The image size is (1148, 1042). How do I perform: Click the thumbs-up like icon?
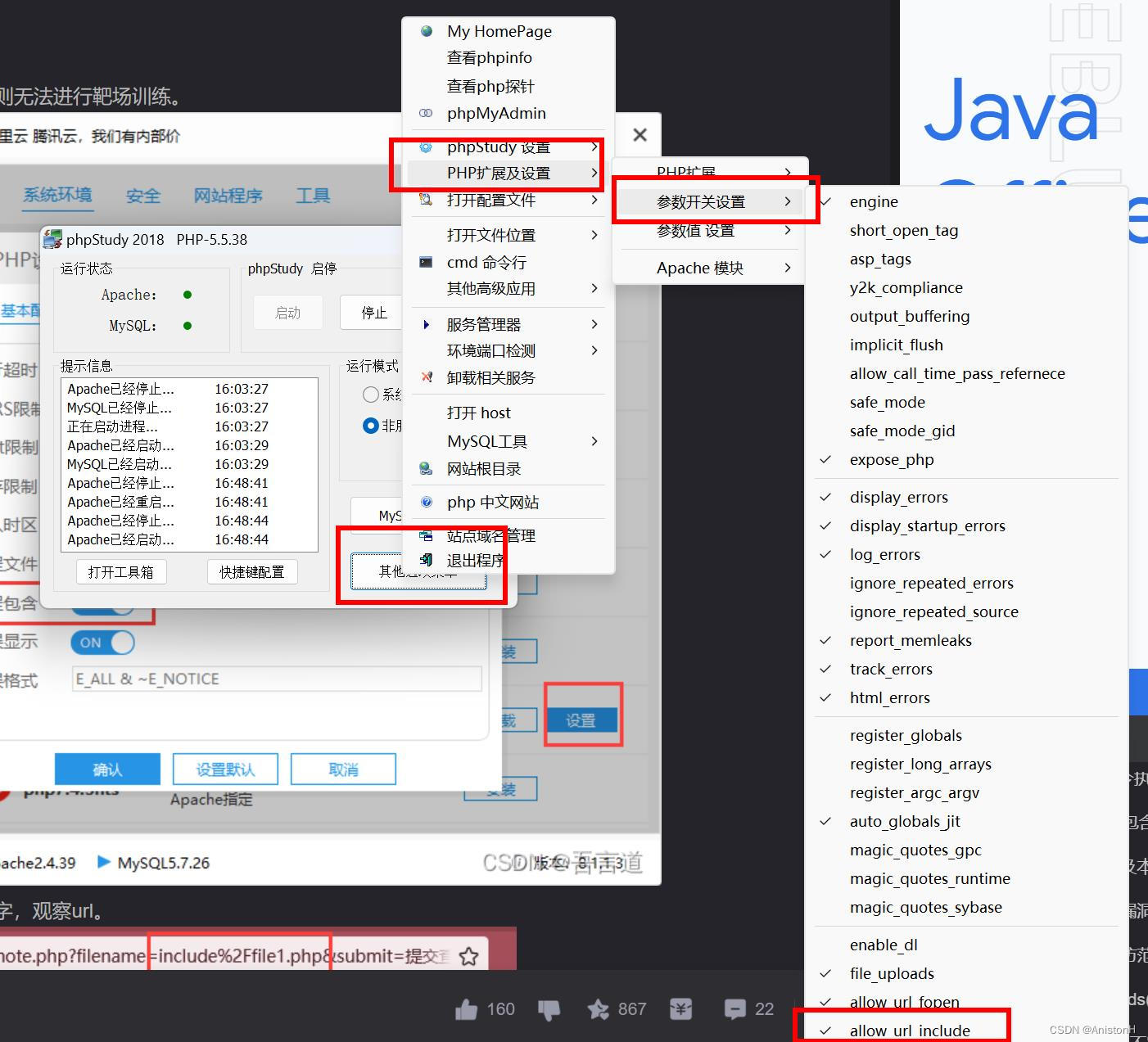point(466,1009)
